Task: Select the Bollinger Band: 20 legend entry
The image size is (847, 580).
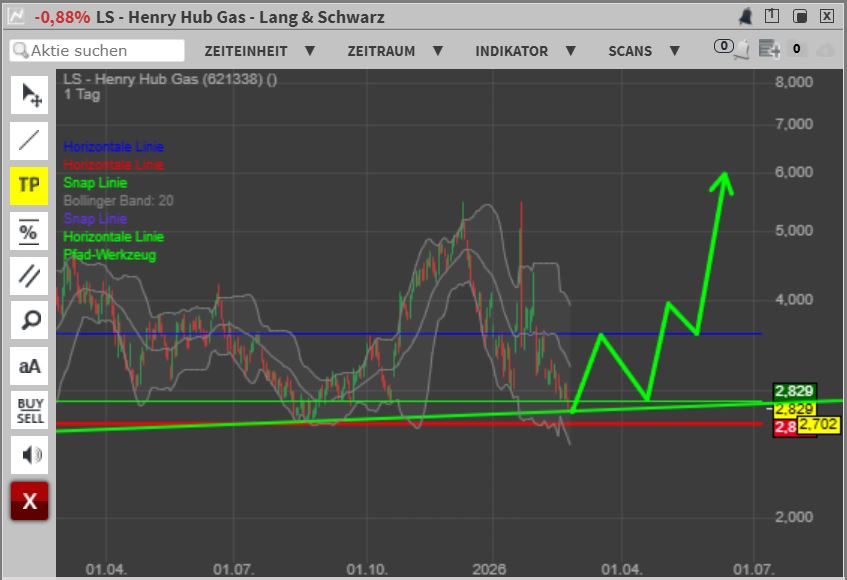Action: 118,201
